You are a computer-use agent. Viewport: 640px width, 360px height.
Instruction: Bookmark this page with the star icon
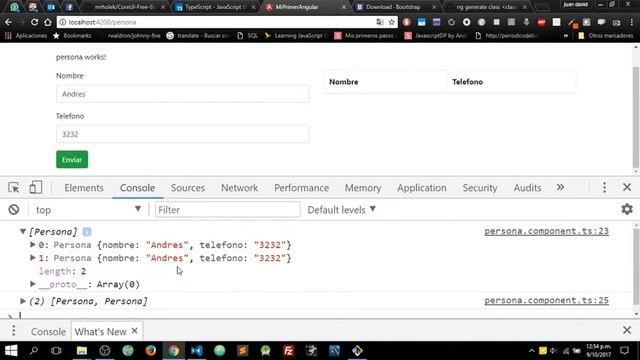point(392,22)
